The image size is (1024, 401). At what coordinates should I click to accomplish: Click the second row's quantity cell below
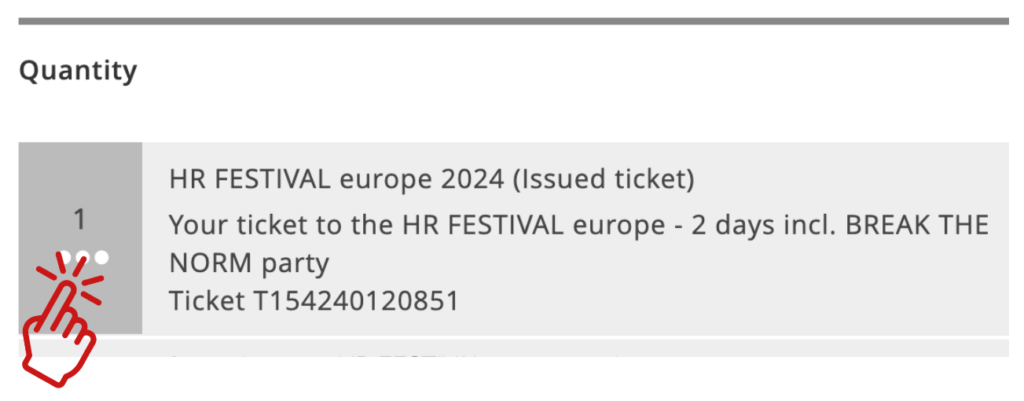coord(80,347)
